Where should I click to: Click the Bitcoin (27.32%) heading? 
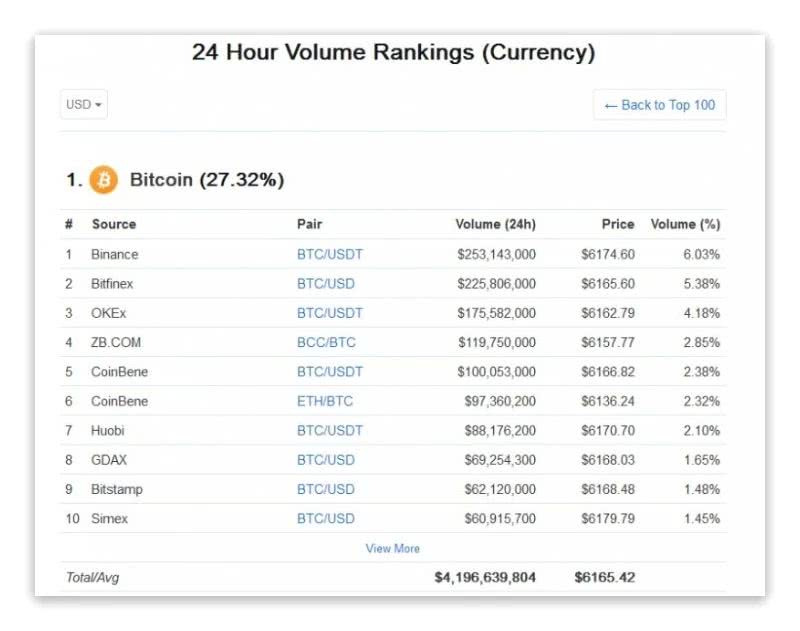(207, 180)
